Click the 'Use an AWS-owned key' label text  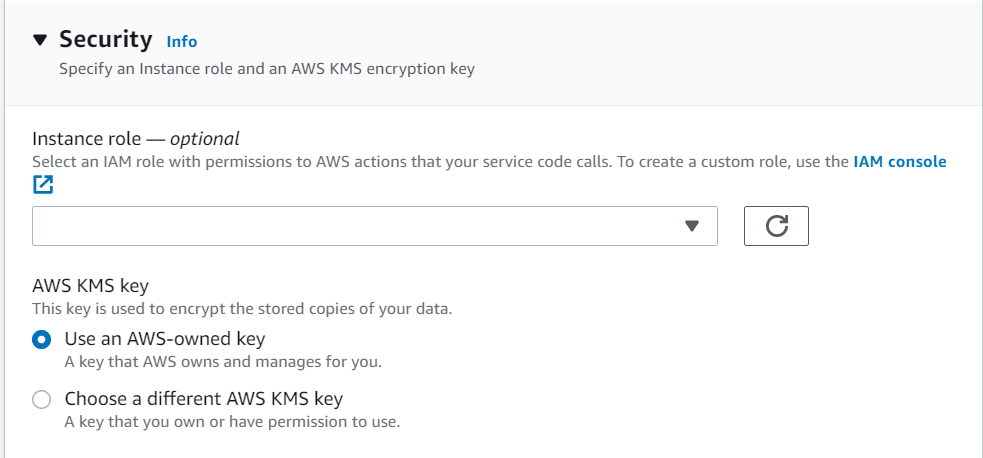(165, 339)
